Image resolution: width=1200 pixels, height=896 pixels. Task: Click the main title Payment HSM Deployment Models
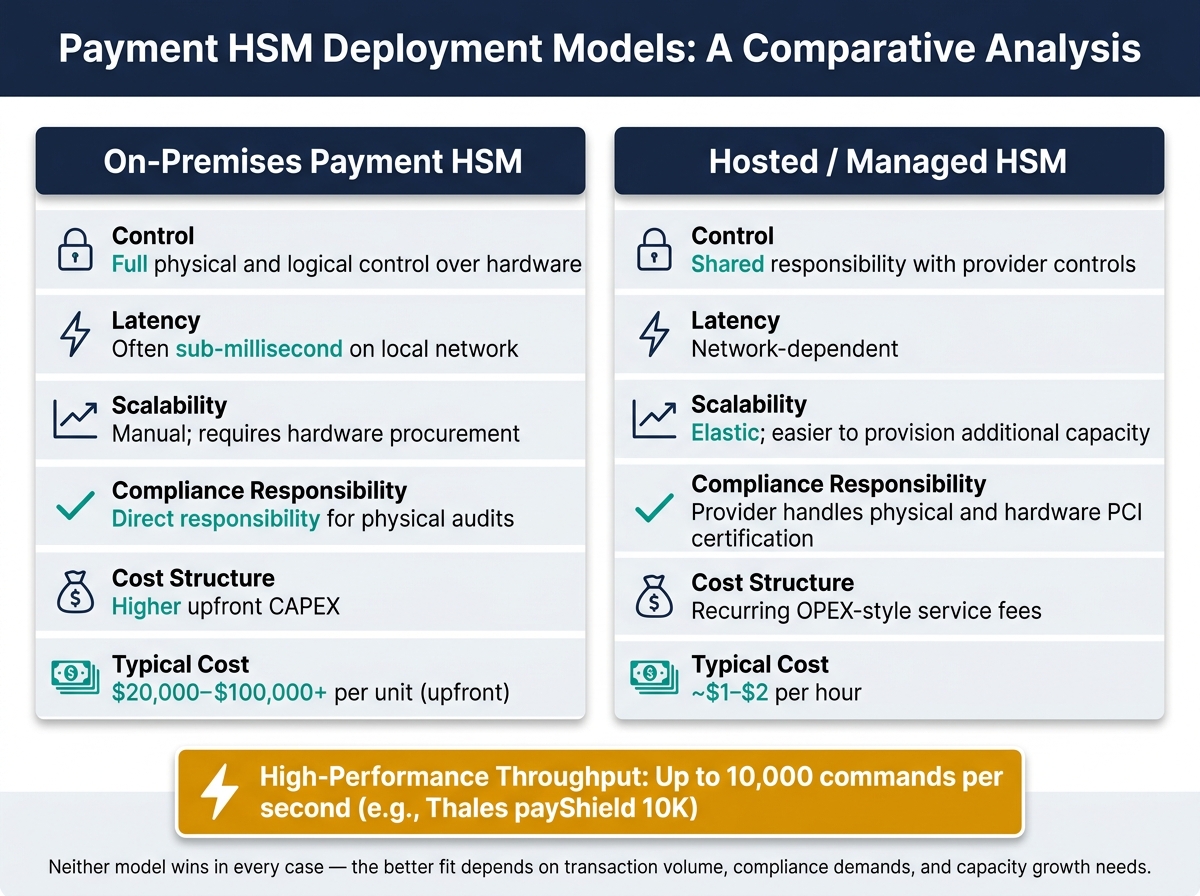(600, 47)
